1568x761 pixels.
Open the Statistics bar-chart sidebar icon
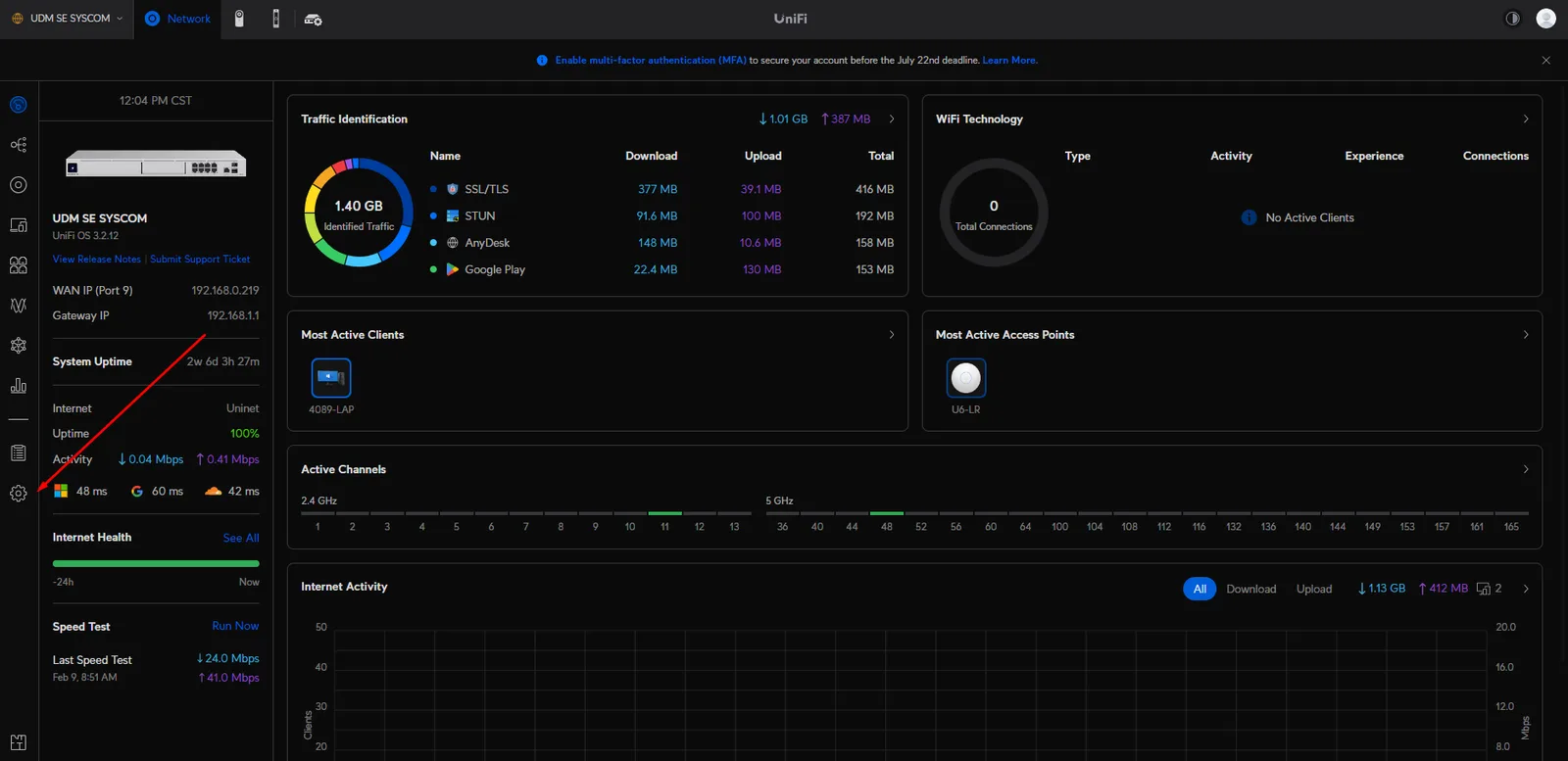click(x=19, y=386)
